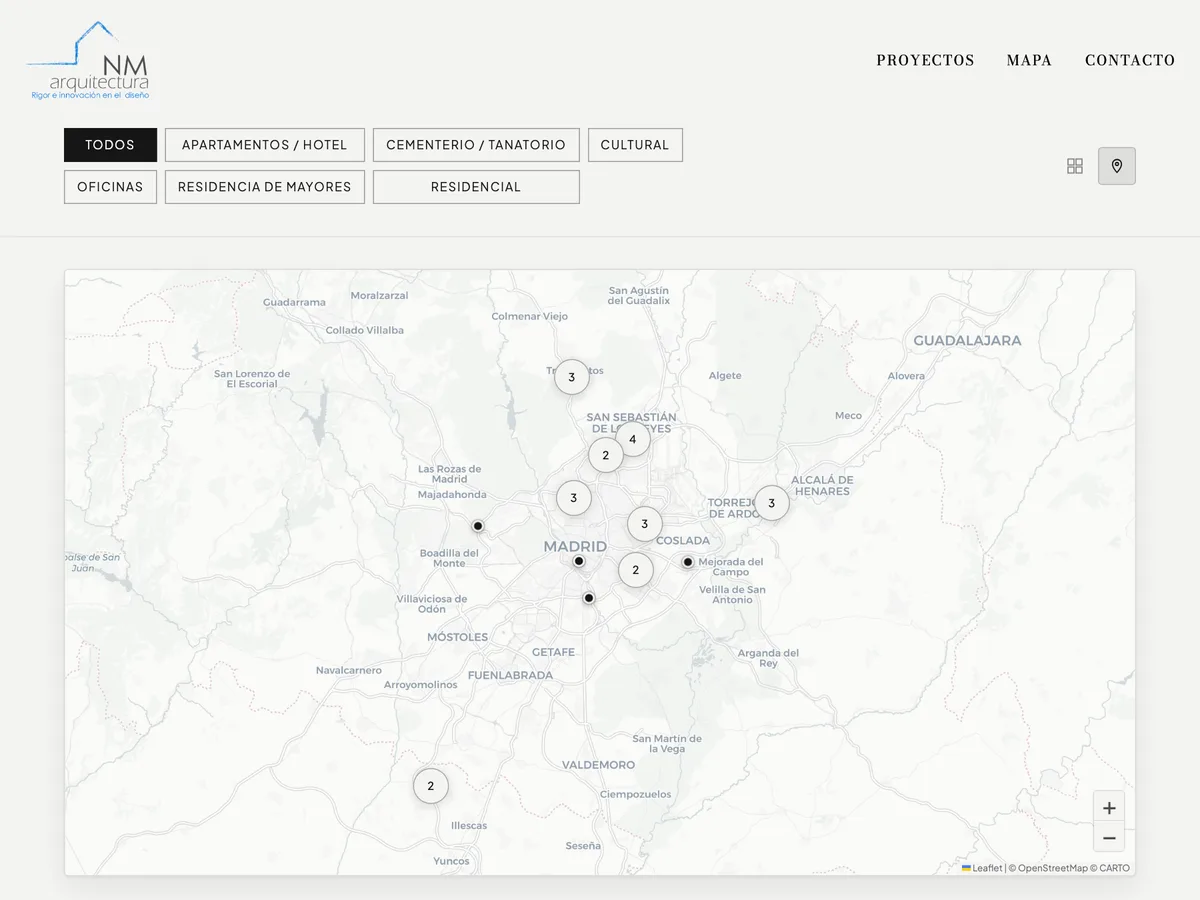Screen dimensions: 1200x900
Task: Click the Colmenar Viejo map label
Action: pos(530,316)
